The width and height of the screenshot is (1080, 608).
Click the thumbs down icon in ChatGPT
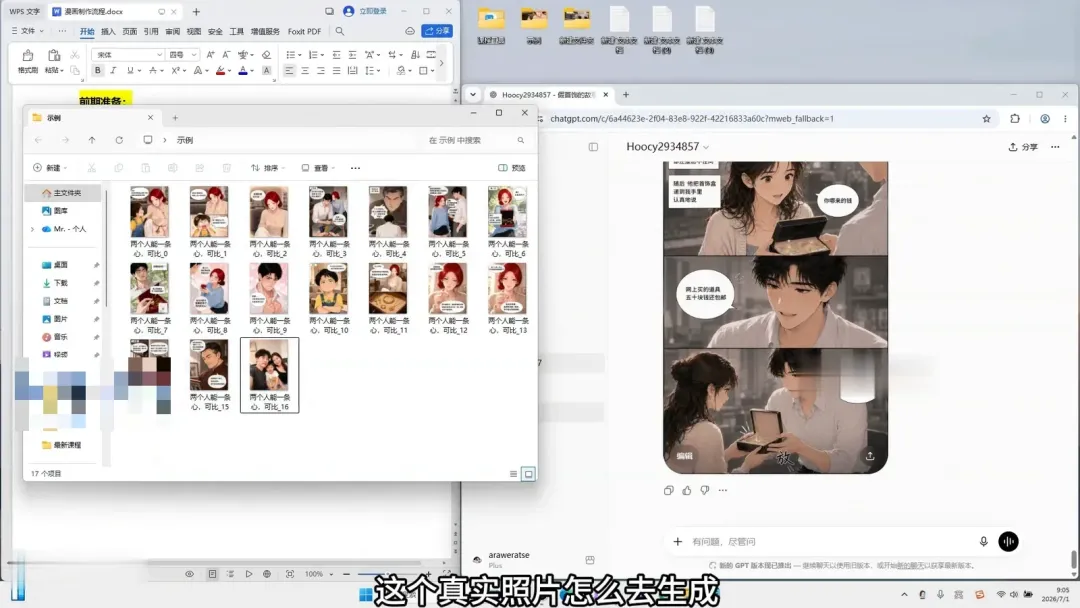point(705,490)
